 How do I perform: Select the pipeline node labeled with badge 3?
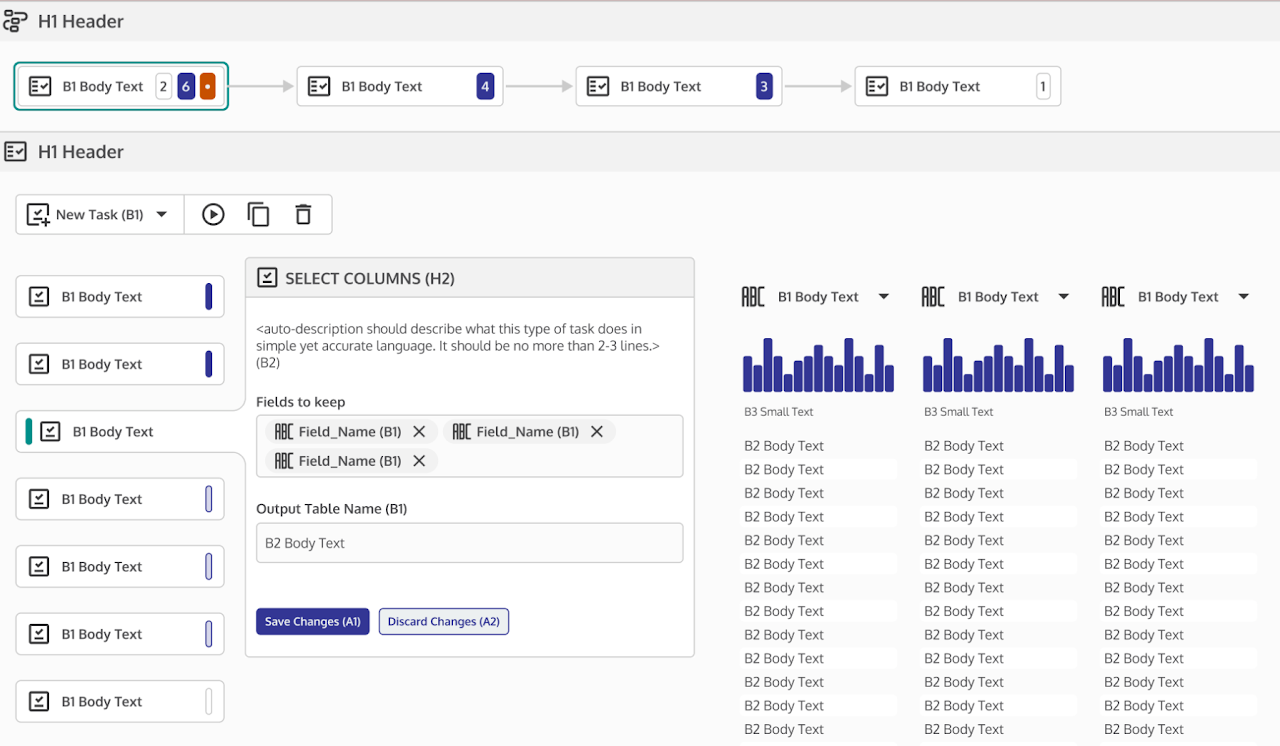tap(679, 86)
